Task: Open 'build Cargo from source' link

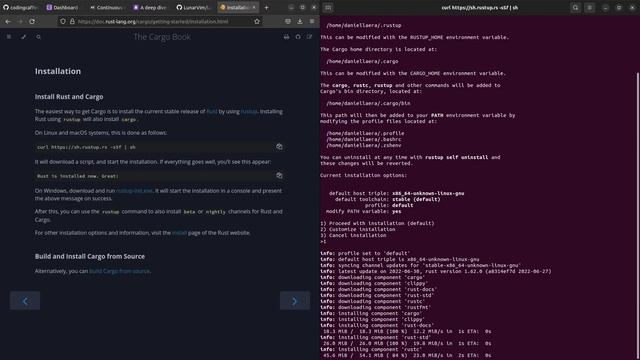Action: tap(120, 271)
